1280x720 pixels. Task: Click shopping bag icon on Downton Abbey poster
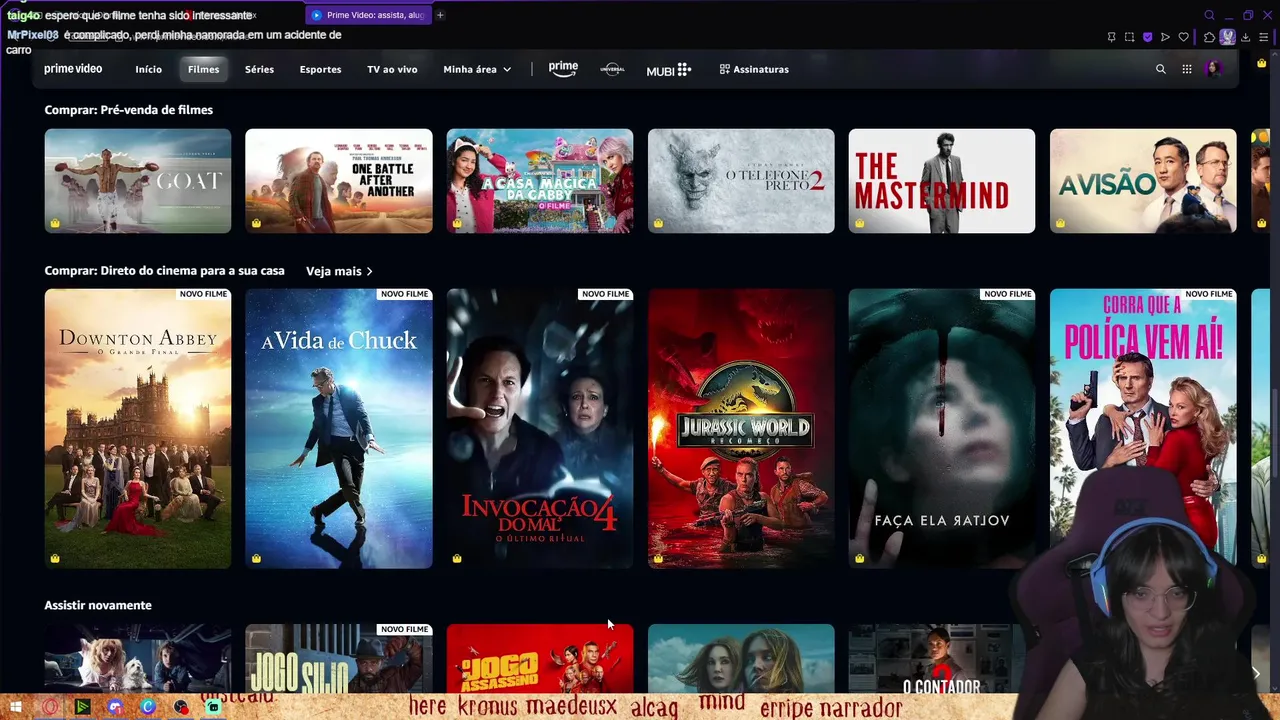point(55,559)
